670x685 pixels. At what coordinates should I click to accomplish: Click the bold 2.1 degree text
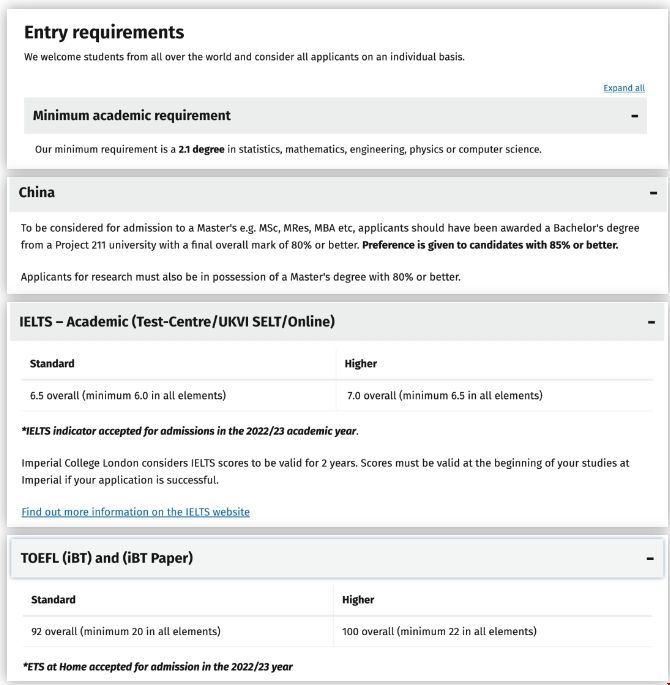(x=201, y=149)
